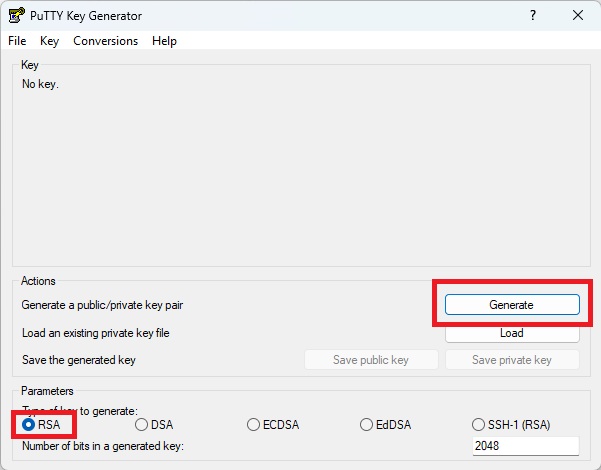This screenshot has height=470, width=601.
Task: Click the 'Load an existing private key file' label
Action: pos(95,333)
